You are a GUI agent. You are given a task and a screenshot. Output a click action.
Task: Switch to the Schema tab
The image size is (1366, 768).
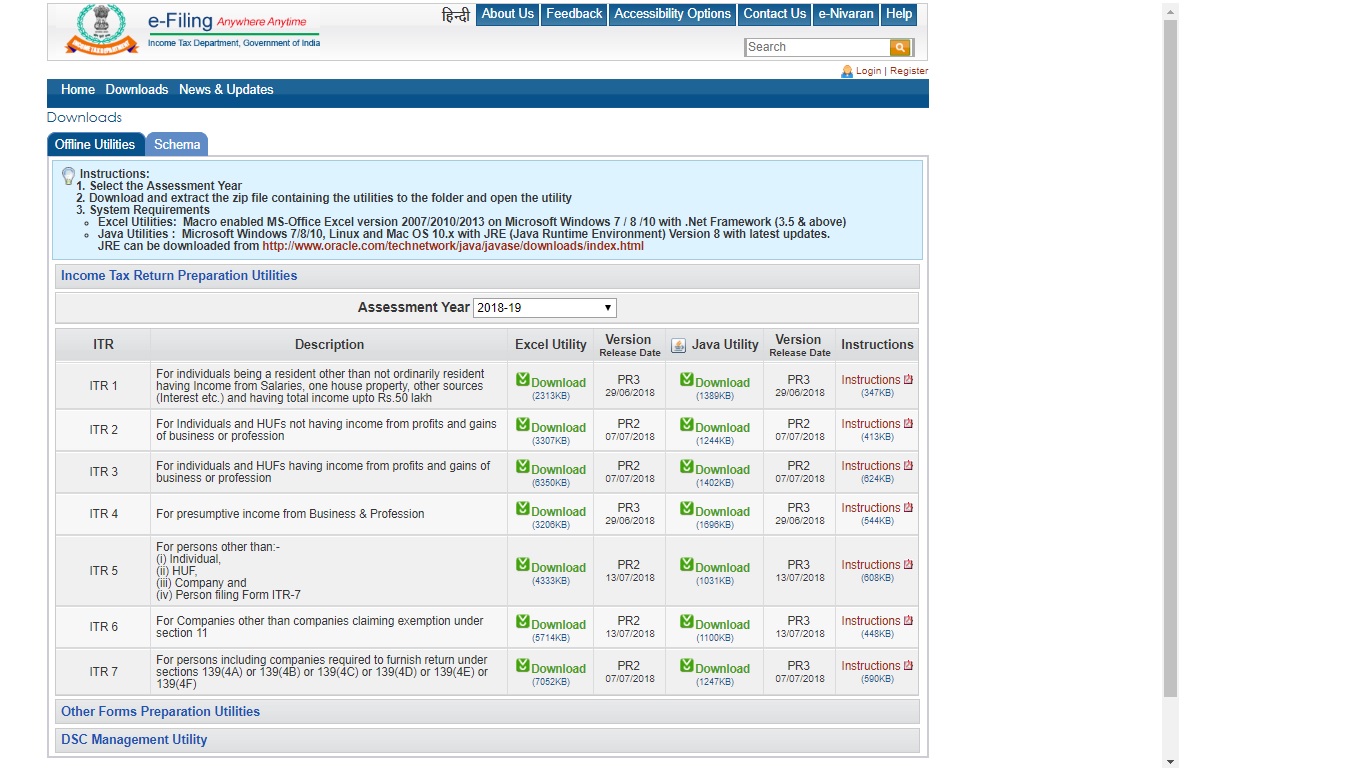pyautogui.click(x=177, y=145)
